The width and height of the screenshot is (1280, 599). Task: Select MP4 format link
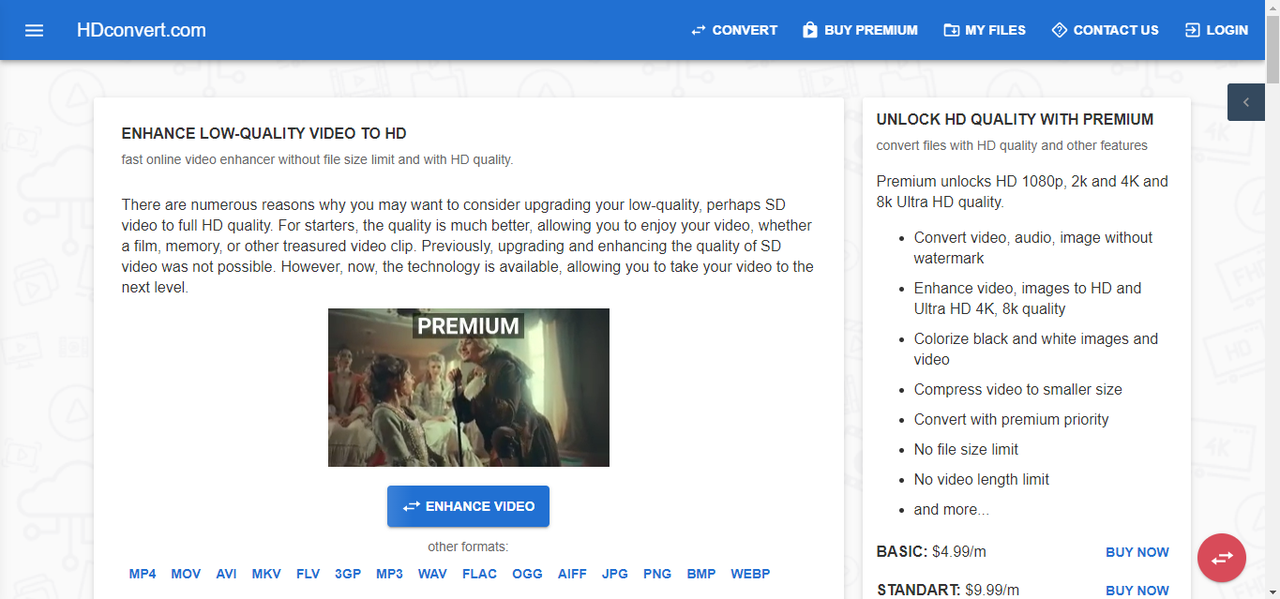143,574
